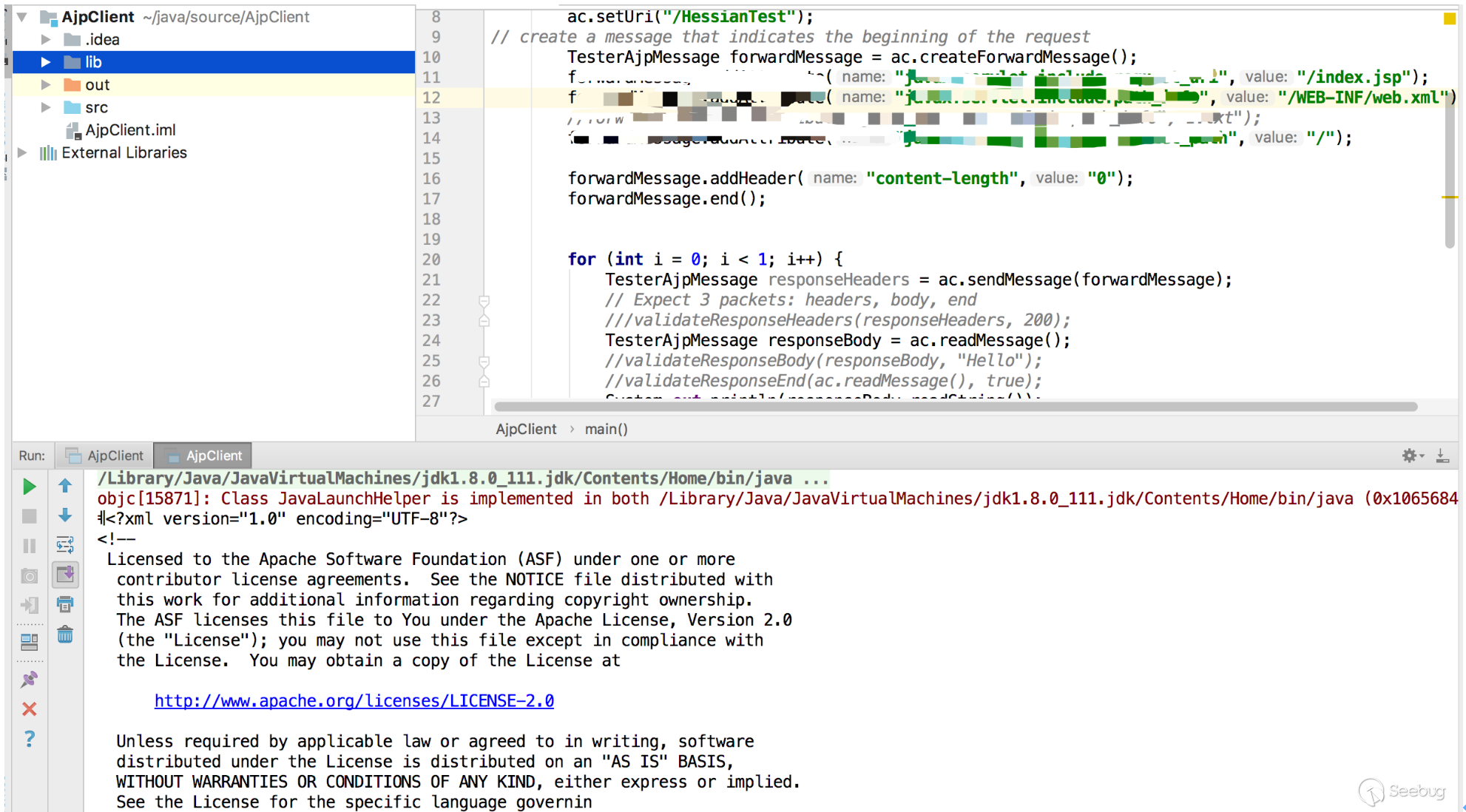1466x812 pixels.
Task: Toggle scroll to end of console
Action: click(65, 575)
